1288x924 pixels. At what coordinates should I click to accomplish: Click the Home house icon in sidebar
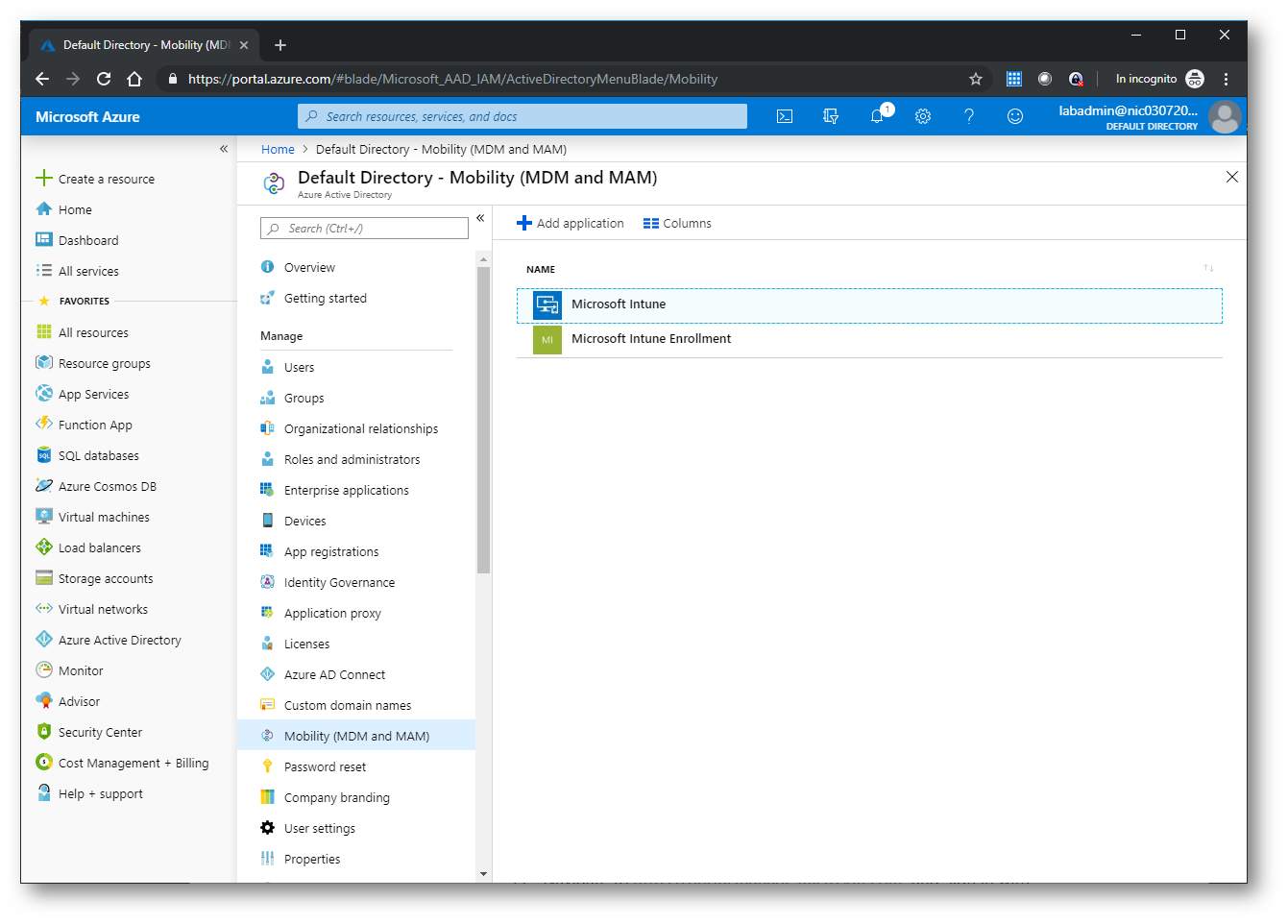coord(44,209)
